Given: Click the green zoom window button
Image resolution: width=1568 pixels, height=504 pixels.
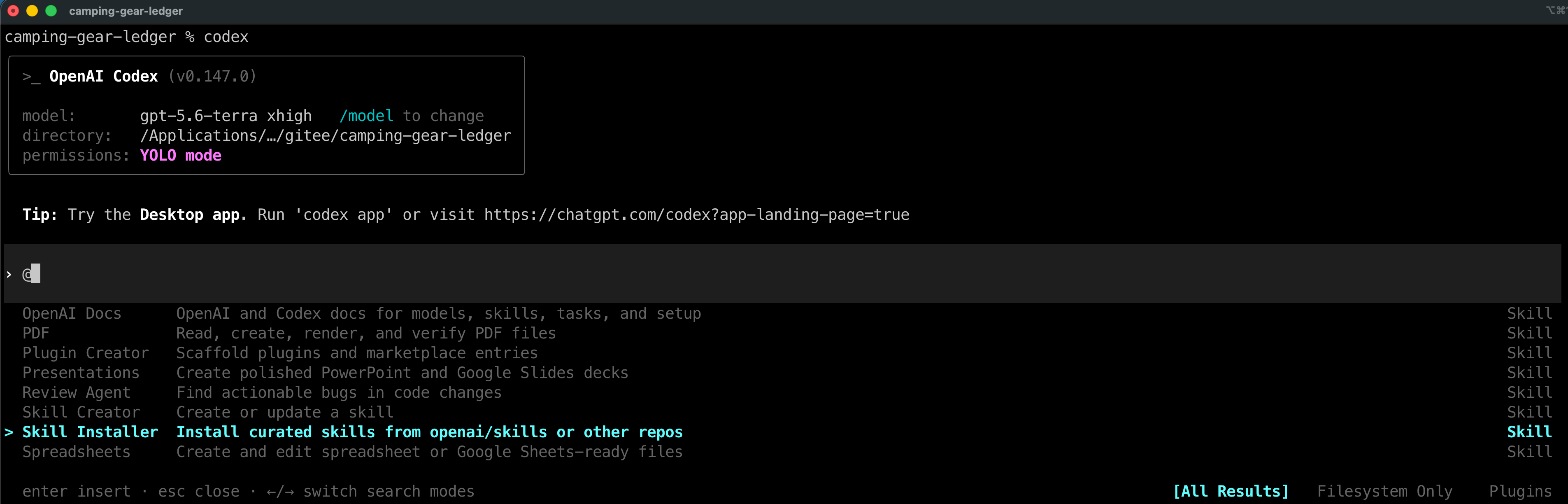Looking at the screenshot, I should (x=51, y=11).
